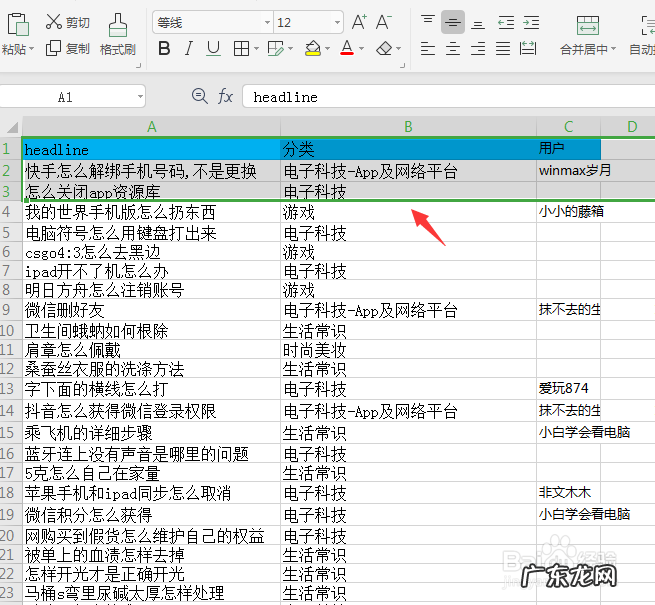Image resolution: width=655 pixels, height=605 pixels.
Task: Apply the red font color A
Action: 347,48
